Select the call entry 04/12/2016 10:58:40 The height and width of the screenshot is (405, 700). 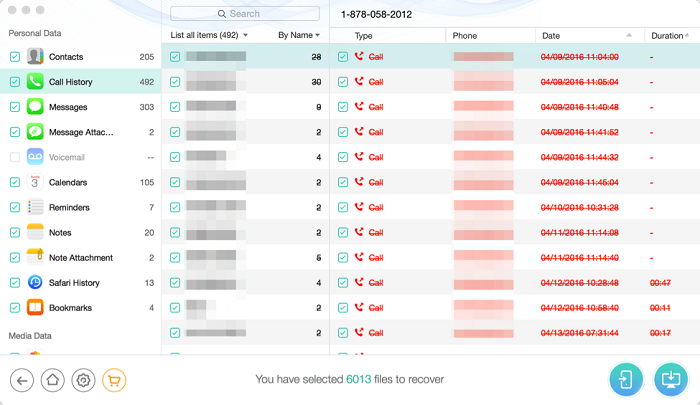[515, 308]
